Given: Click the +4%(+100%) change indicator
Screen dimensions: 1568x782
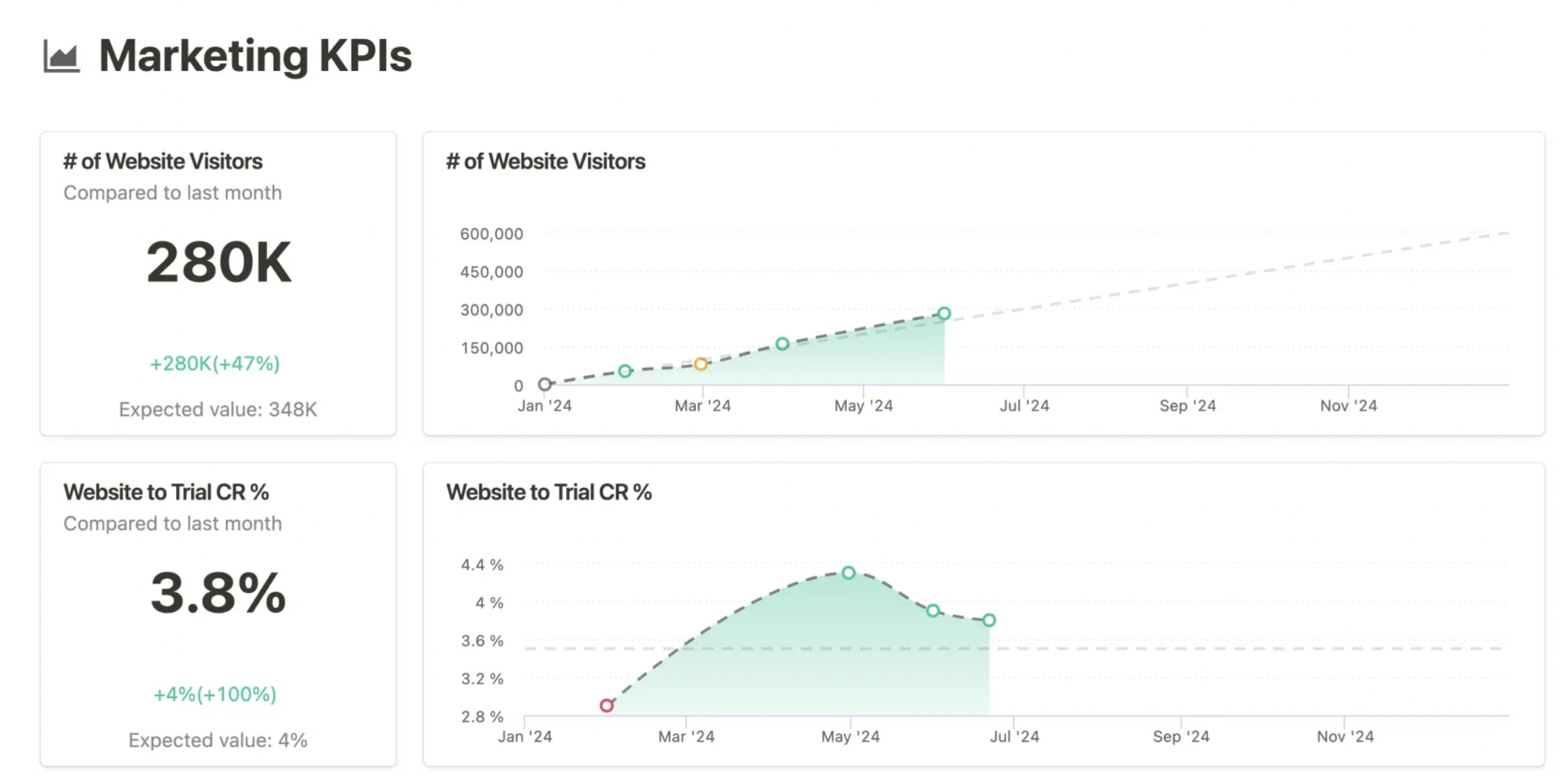Looking at the screenshot, I should 215,693.
